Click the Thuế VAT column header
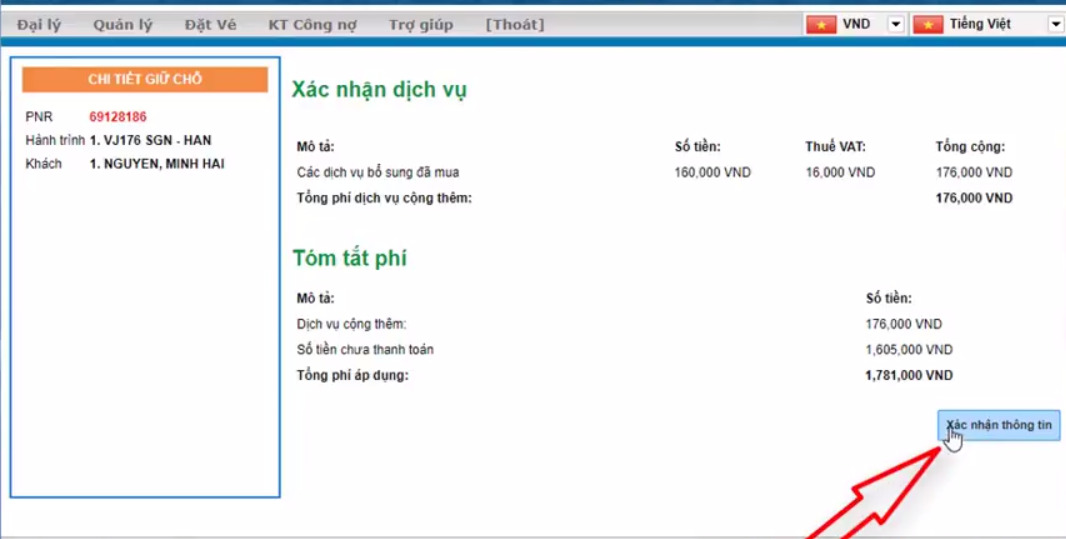1066x539 pixels. [836, 147]
